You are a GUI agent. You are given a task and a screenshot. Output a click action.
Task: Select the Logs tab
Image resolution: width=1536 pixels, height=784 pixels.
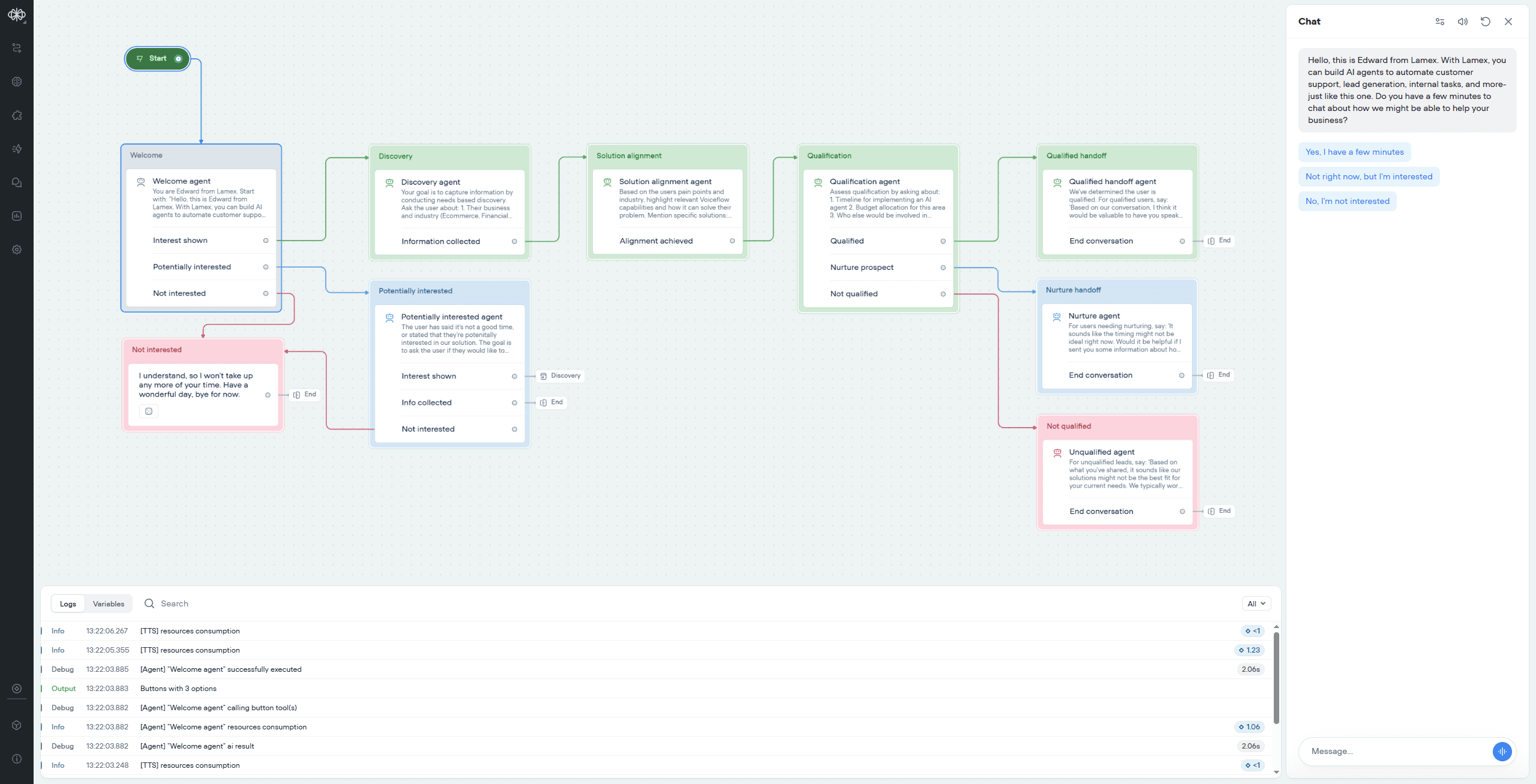click(x=68, y=604)
